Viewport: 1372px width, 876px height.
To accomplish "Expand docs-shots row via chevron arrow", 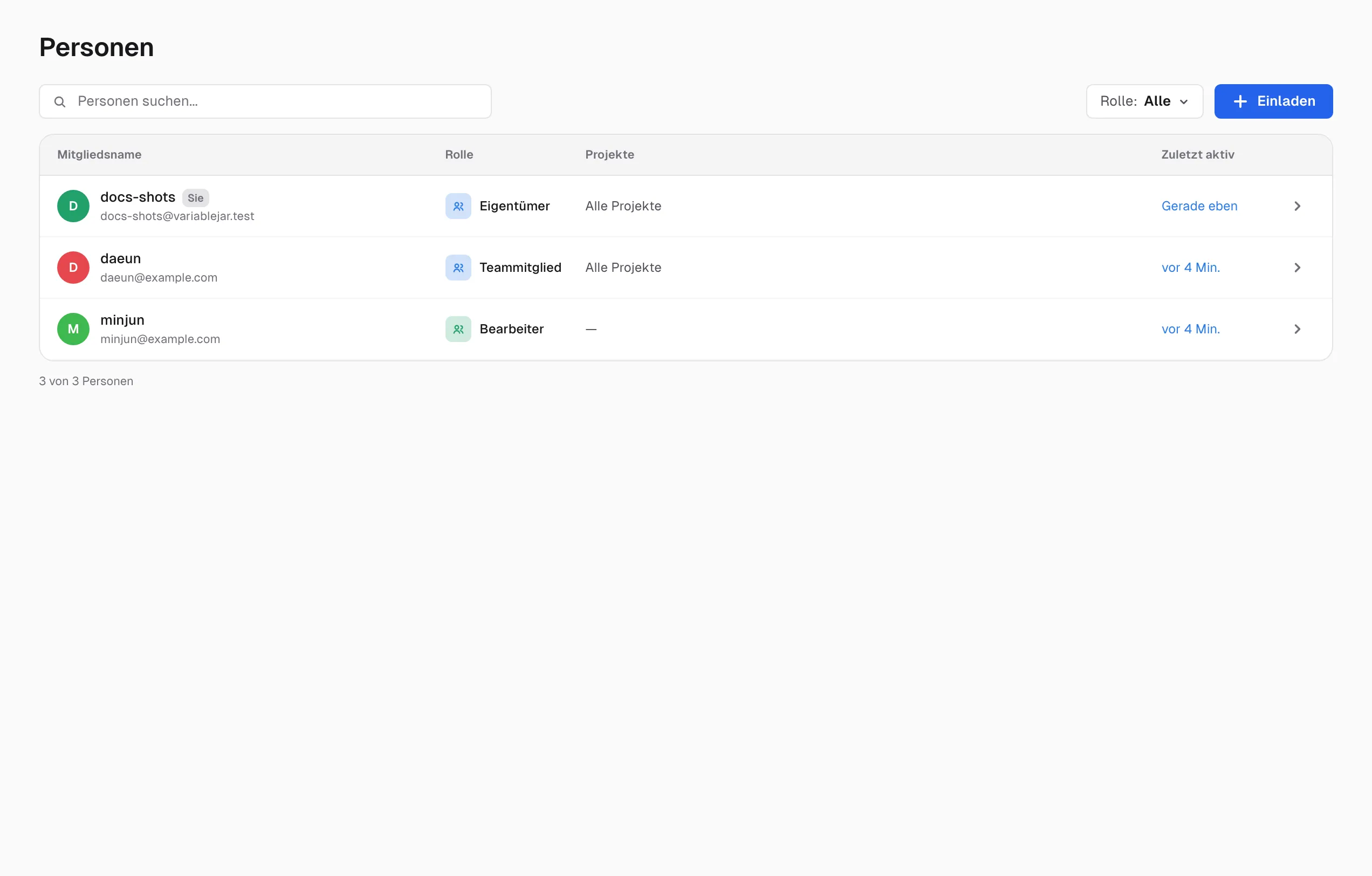I will pos(1298,206).
